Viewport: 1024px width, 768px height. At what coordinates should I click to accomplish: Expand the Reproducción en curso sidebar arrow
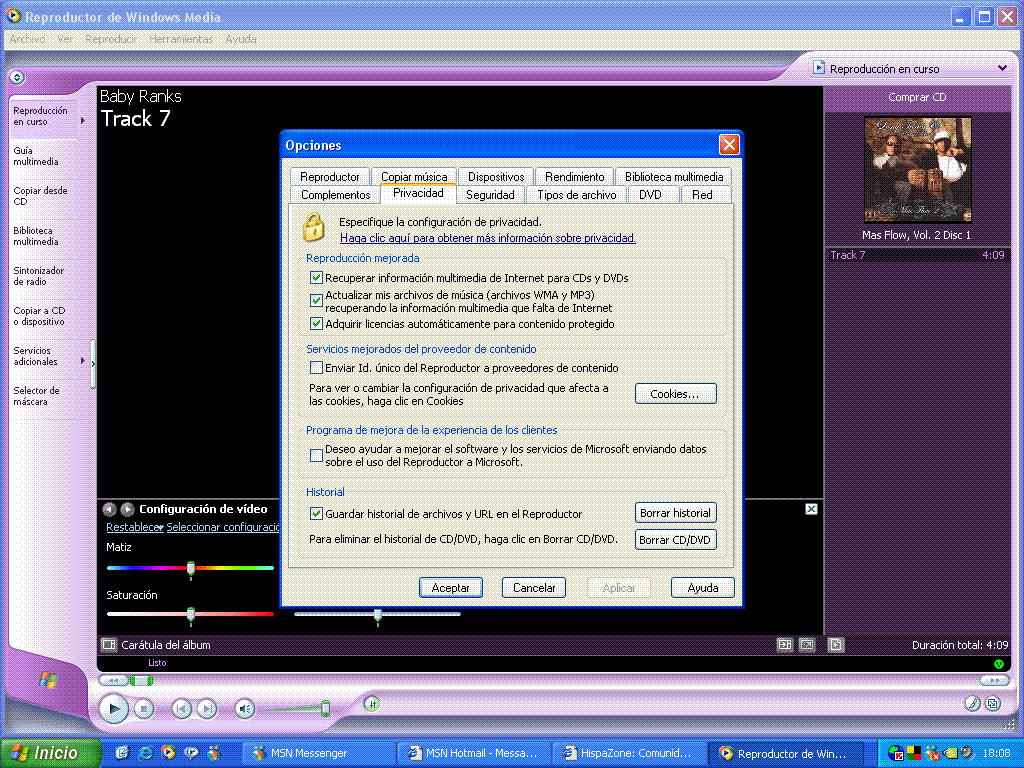click(x=83, y=121)
